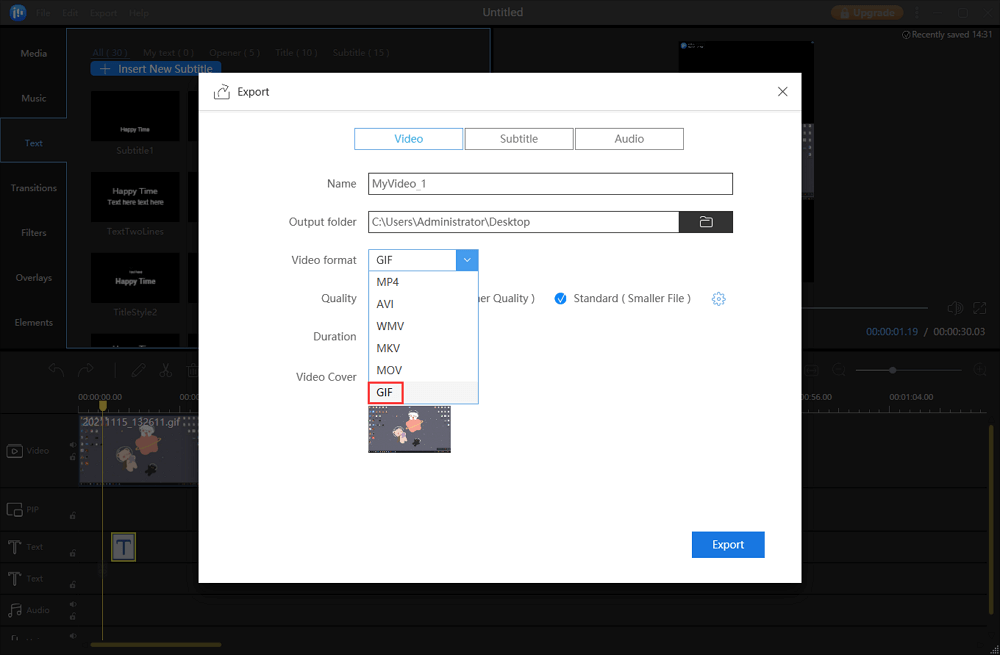Click the Name input field

pos(550,184)
